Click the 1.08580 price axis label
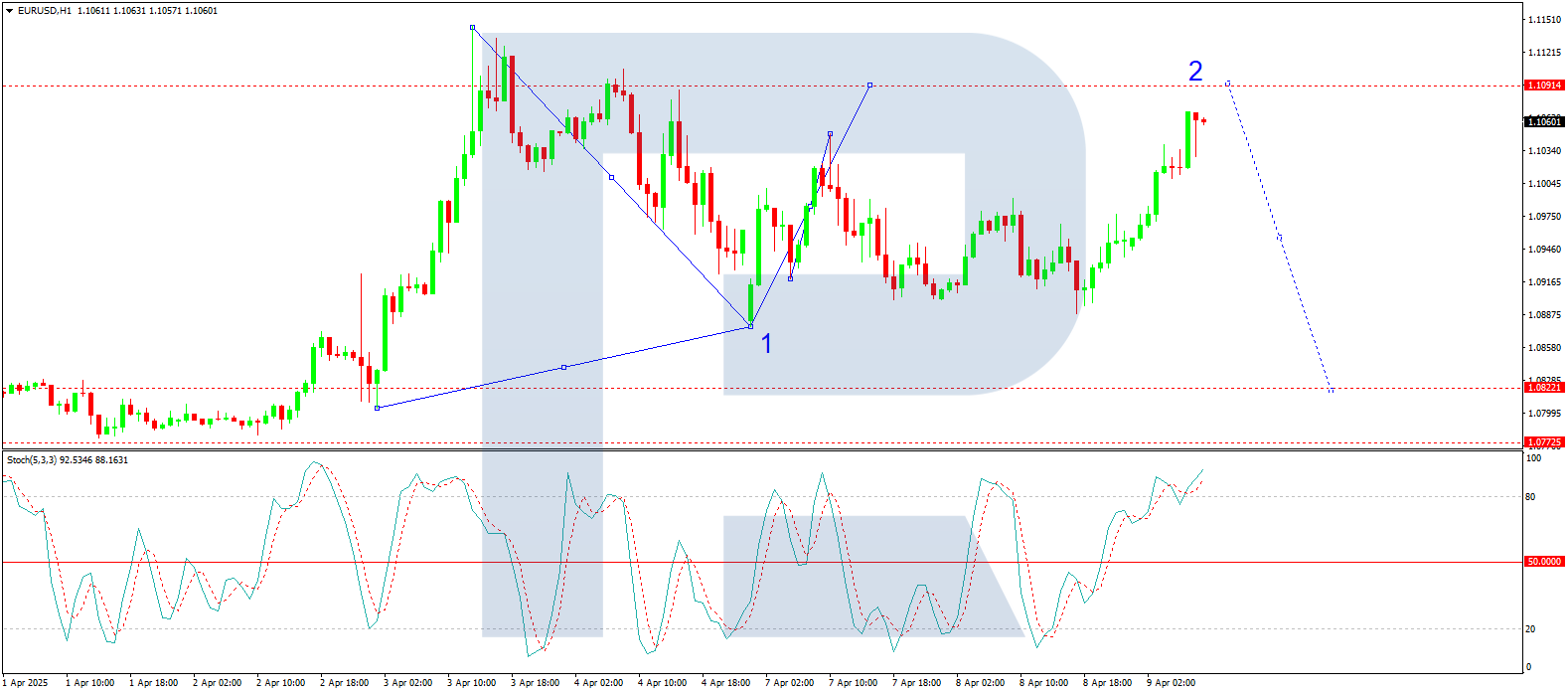Viewport: 1568px width, 694px height. pyautogui.click(x=1544, y=348)
